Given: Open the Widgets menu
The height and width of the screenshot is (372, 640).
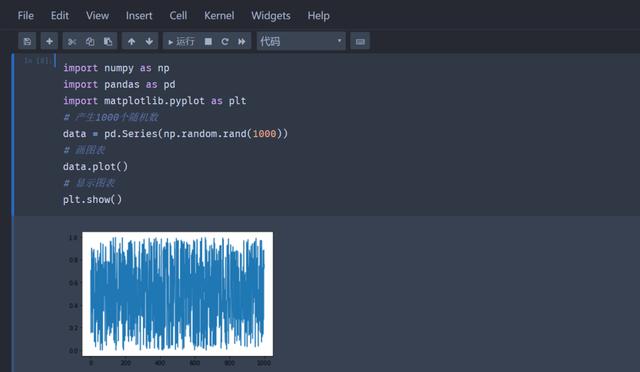Looking at the screenshot, I should pyautogui.click(x=271, y=16).
